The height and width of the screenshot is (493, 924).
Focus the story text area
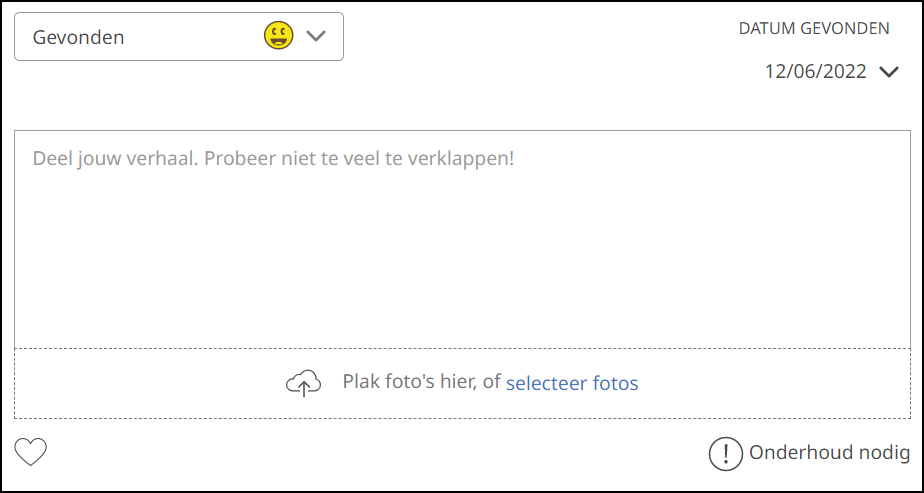[x=462, y=250]
